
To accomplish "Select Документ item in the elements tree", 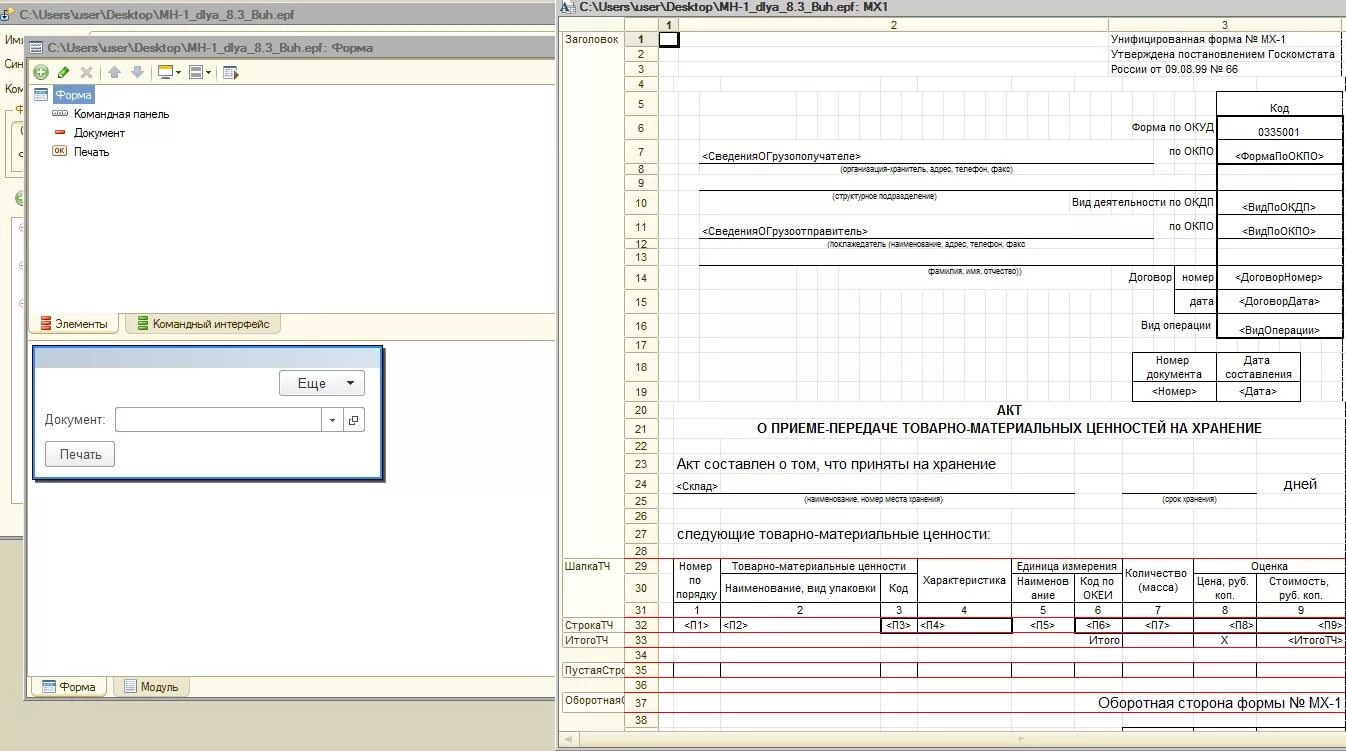I will click(99, 133).
